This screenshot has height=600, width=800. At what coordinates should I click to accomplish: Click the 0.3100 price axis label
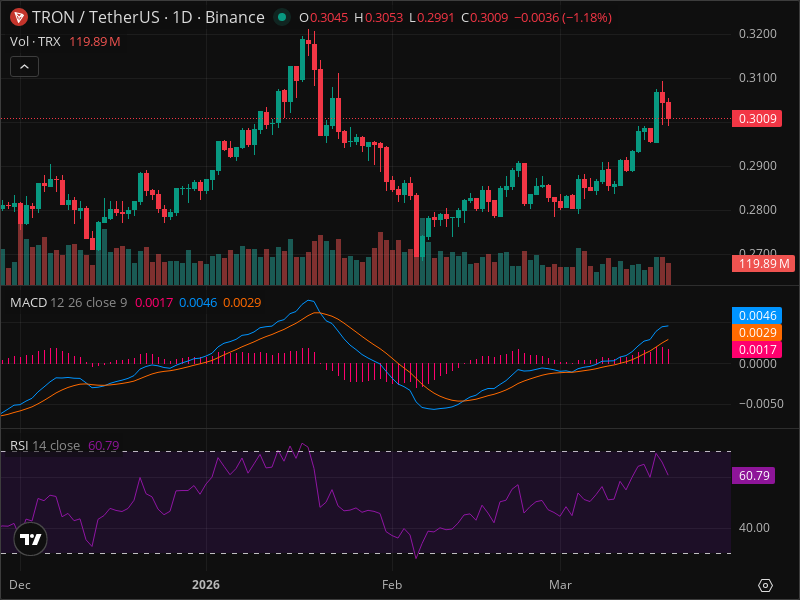tap(758, 78)
